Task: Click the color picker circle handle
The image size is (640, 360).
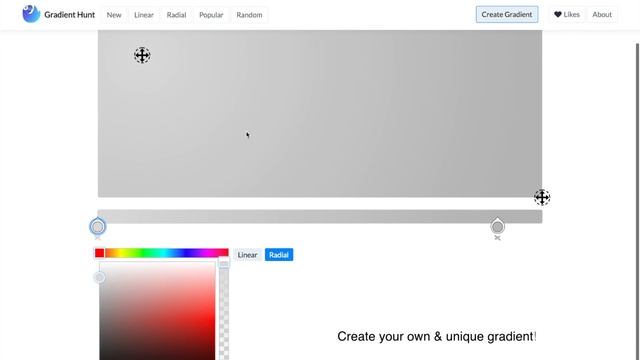Action: pos(99,278)
